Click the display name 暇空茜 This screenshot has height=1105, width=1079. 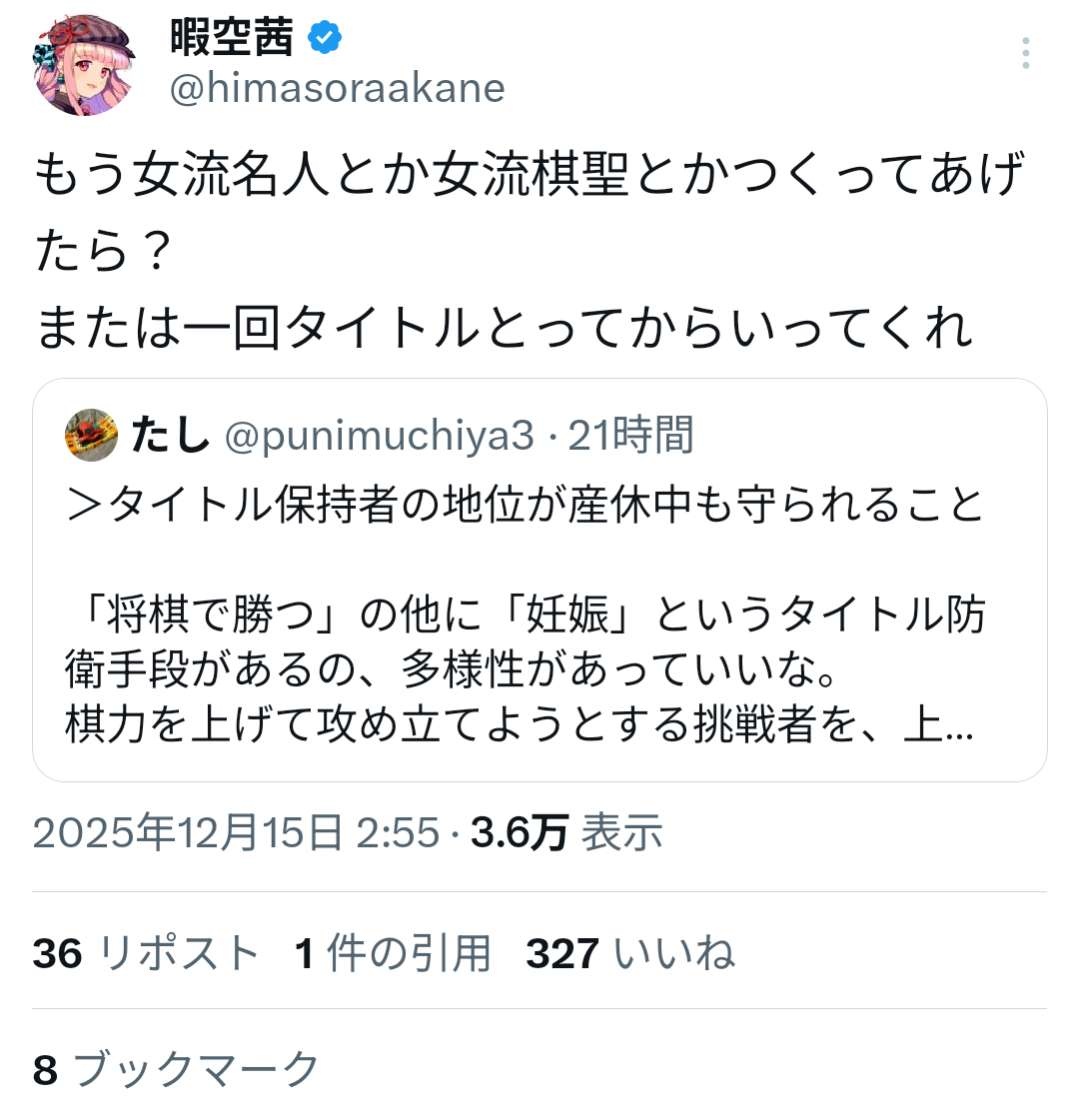click(234, 38)
